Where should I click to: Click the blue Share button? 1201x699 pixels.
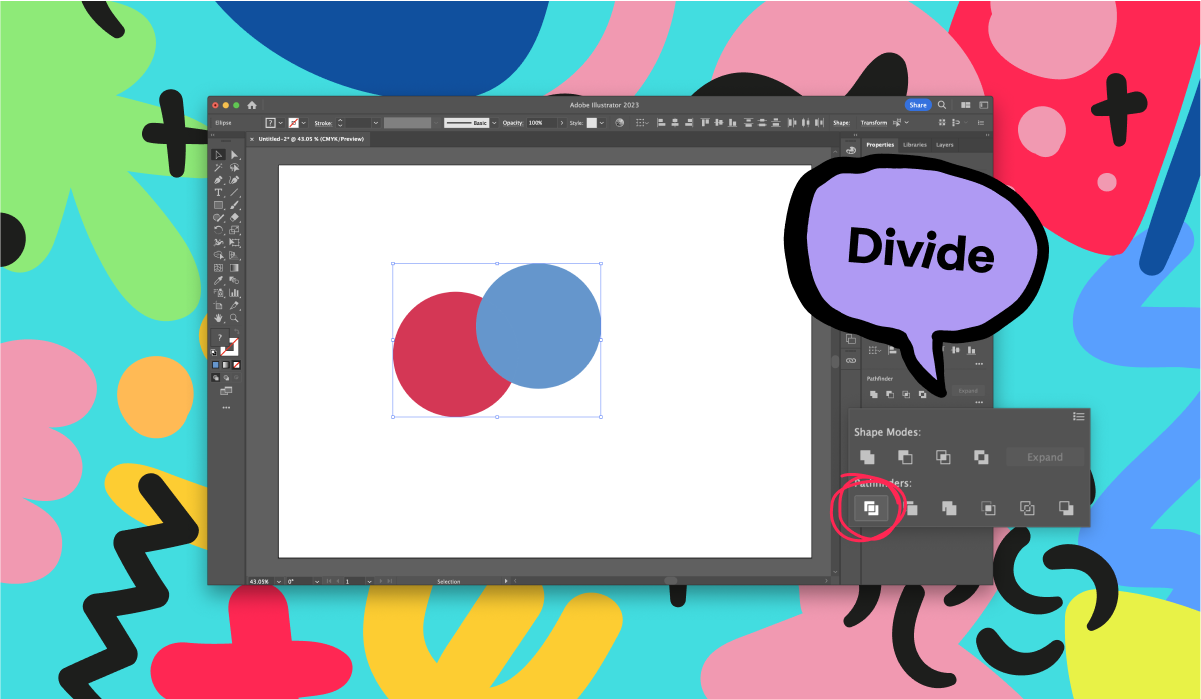917,105
